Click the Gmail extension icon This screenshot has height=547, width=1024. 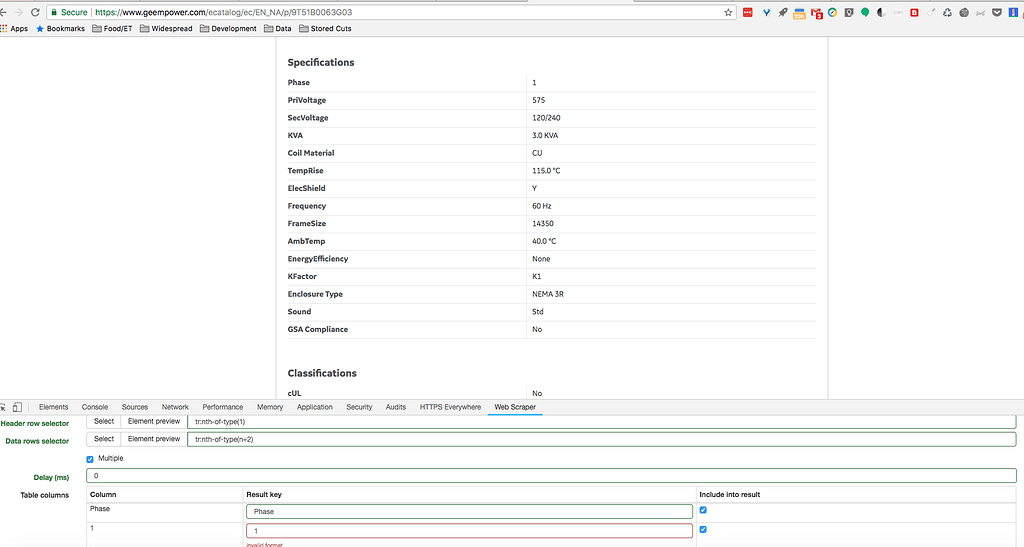[x=816, y=13]
